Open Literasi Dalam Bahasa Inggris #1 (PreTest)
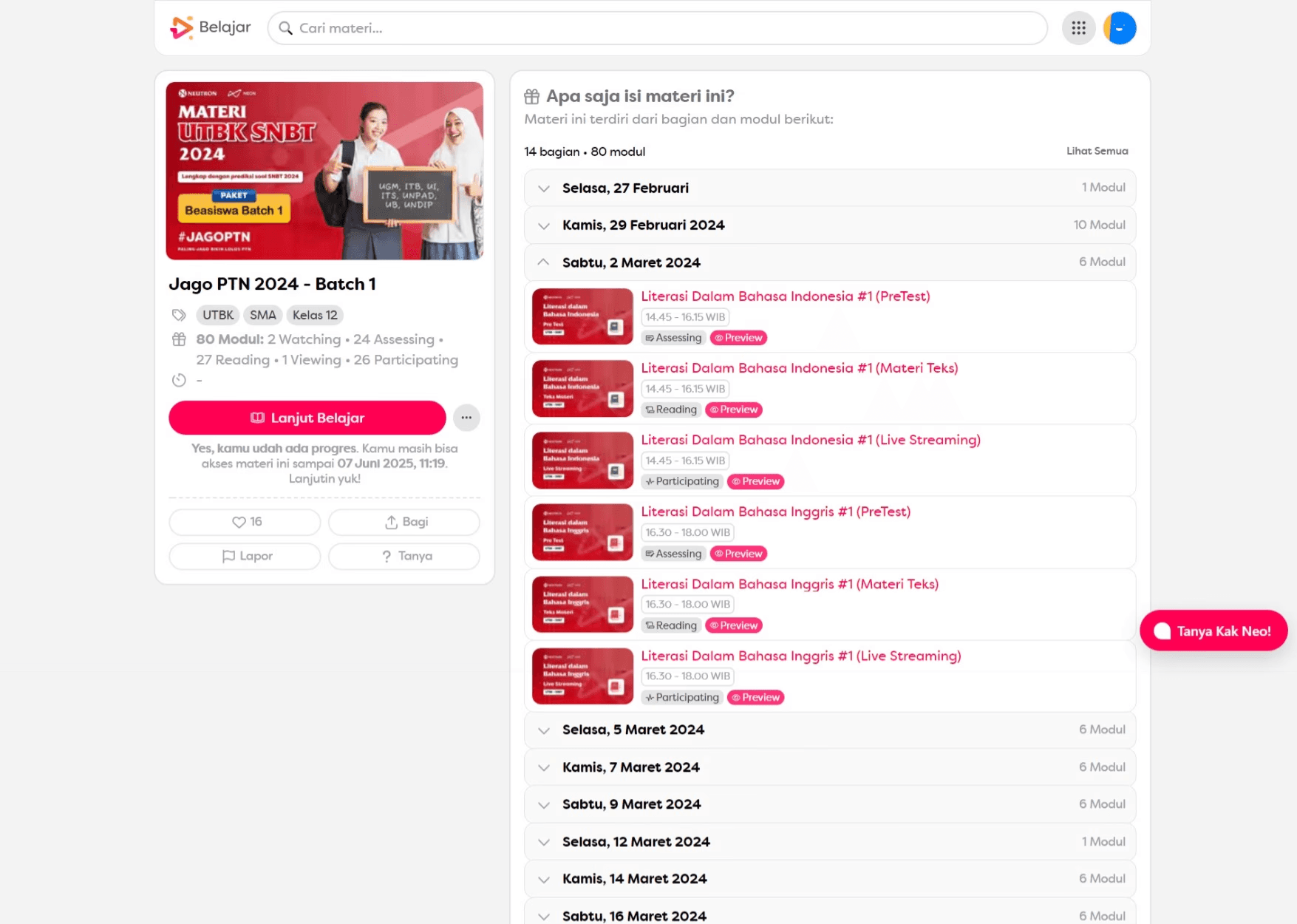Image resolution: width=1297 pixels, height=924 pixels. click(776, 512)
